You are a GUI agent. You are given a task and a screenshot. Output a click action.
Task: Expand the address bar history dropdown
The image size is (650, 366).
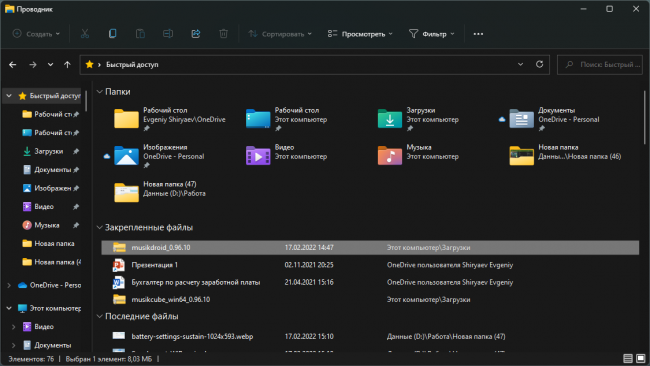pyautogui.click(x=520, y=64)
